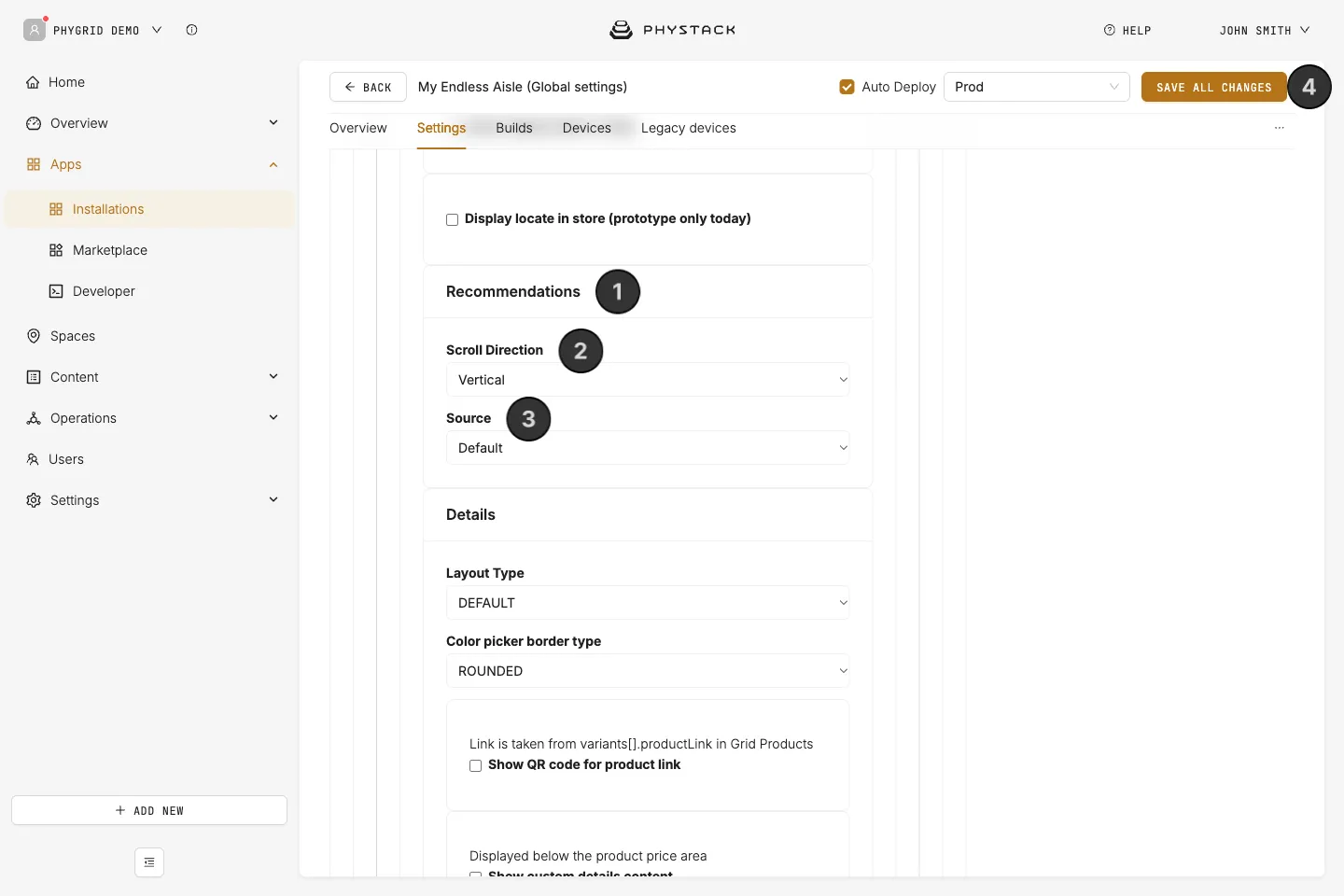
Task: Click the Settings gear icon in sidebar
Action: [34, 500]
